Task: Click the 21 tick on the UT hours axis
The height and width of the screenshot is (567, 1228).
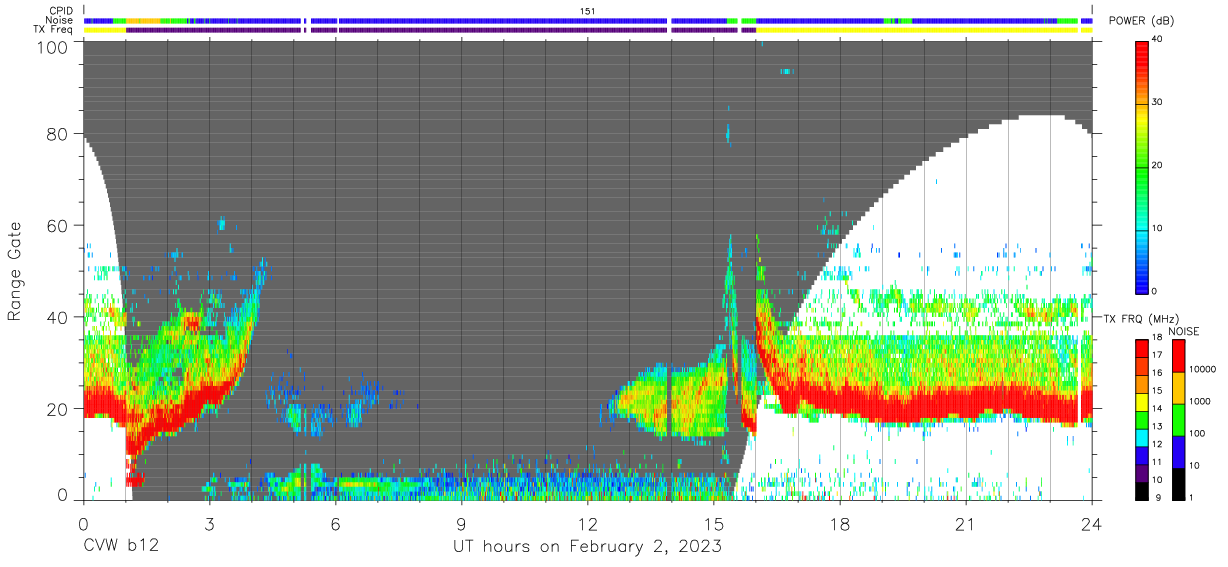Action: click(x=966, y=524)
